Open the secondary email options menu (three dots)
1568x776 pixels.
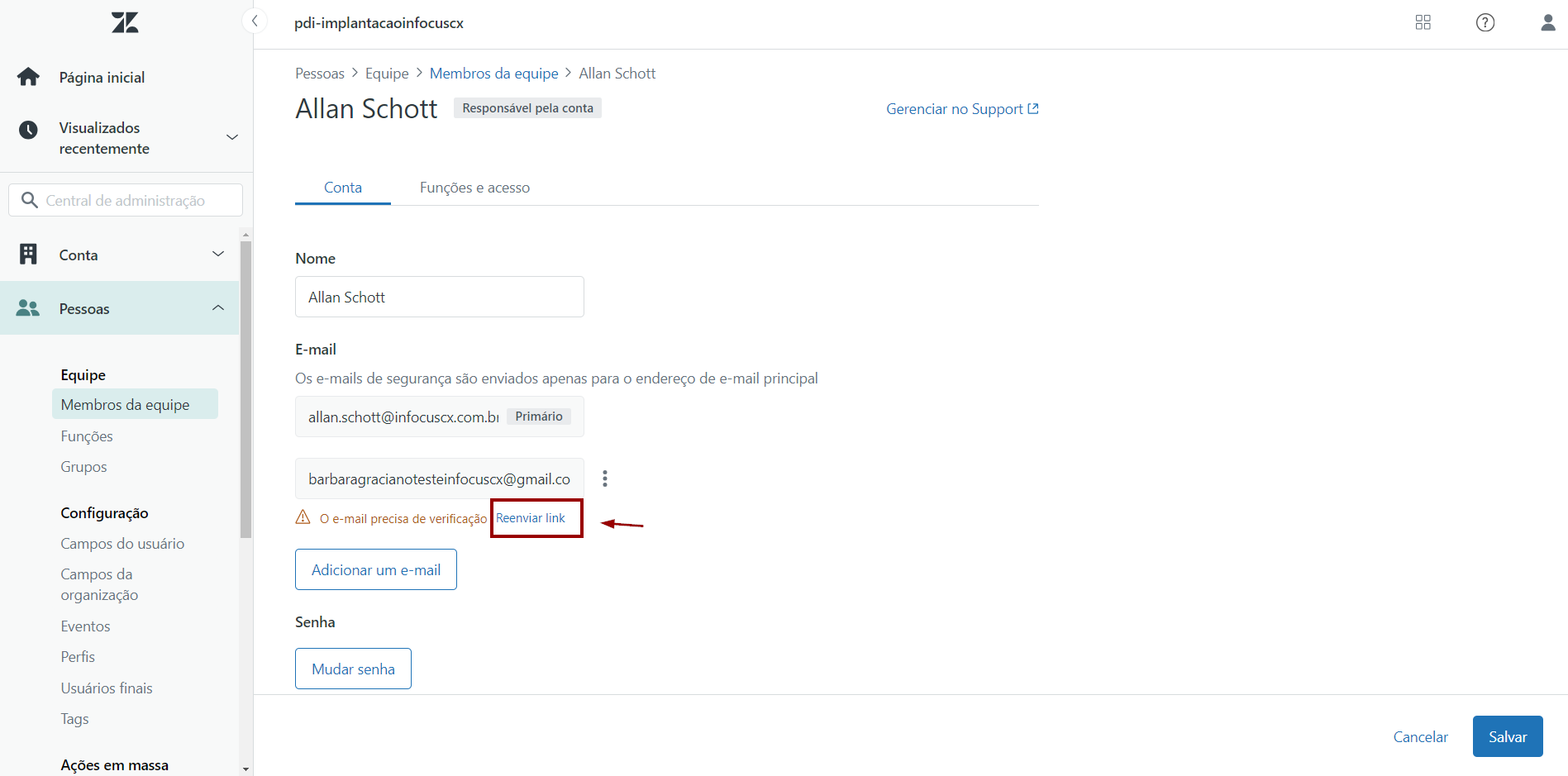click(605, 478)
